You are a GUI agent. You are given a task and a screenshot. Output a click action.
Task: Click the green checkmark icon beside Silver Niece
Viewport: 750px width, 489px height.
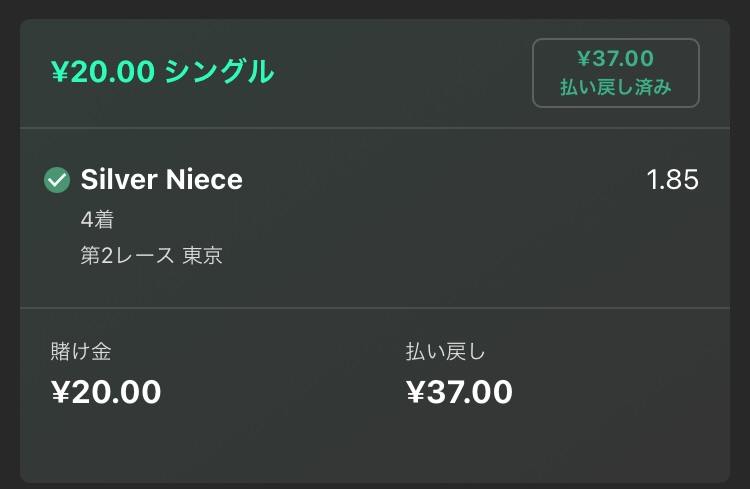(57, 180)
